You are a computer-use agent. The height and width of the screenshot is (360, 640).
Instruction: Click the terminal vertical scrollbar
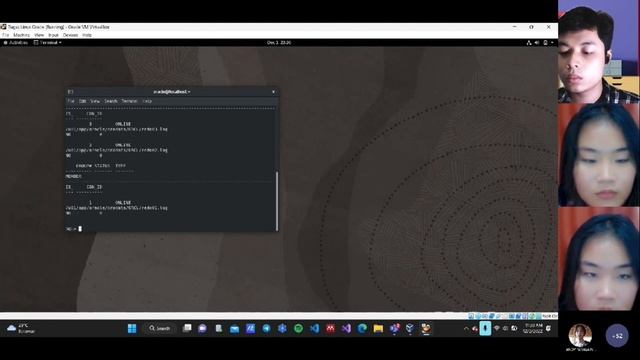(x=277, y=201)
